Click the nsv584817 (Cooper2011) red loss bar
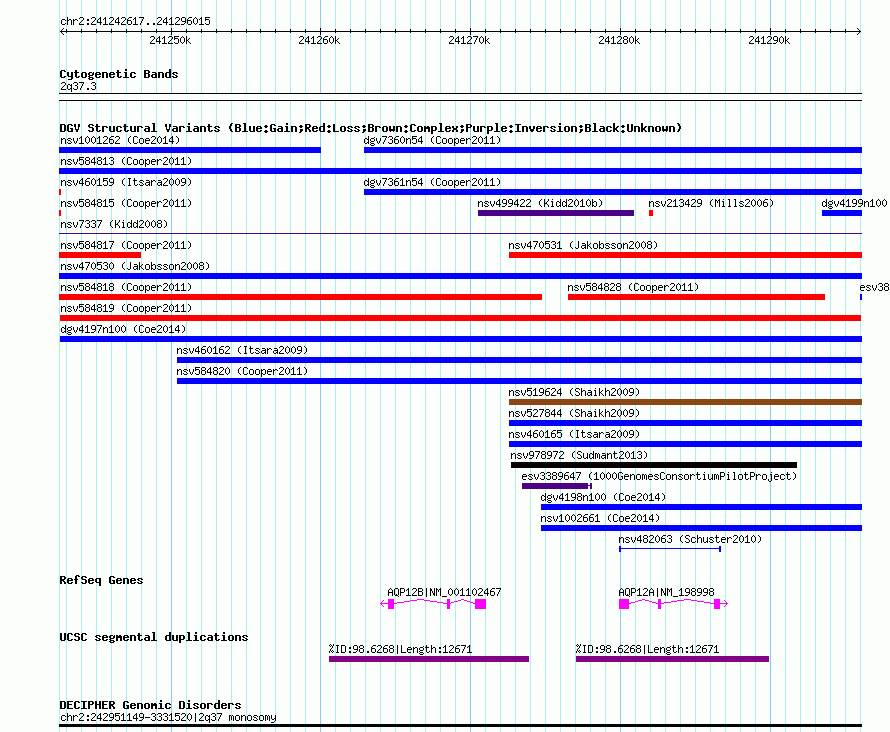Image resolution: width=890 pixels, height=732 pixels. [100, 255]
